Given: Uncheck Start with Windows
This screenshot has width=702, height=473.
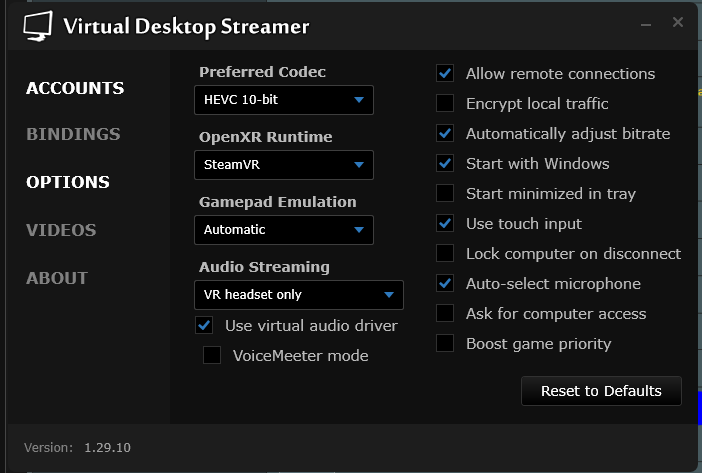Looking at the screenshot, I should click(x=445, y=163).
